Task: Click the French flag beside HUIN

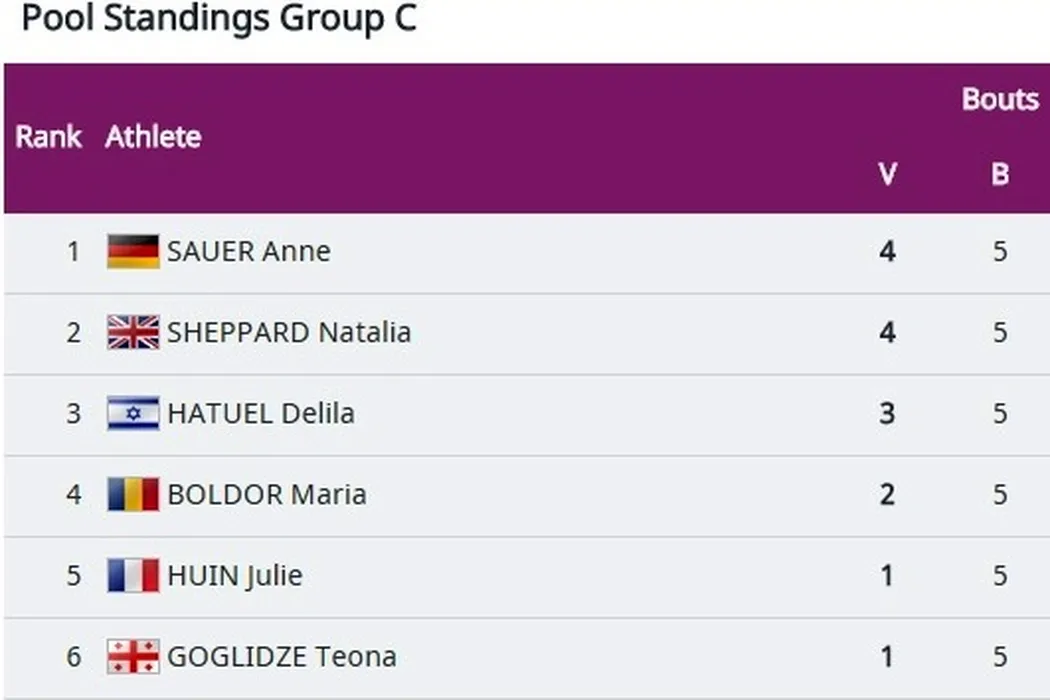Action: 133,575
